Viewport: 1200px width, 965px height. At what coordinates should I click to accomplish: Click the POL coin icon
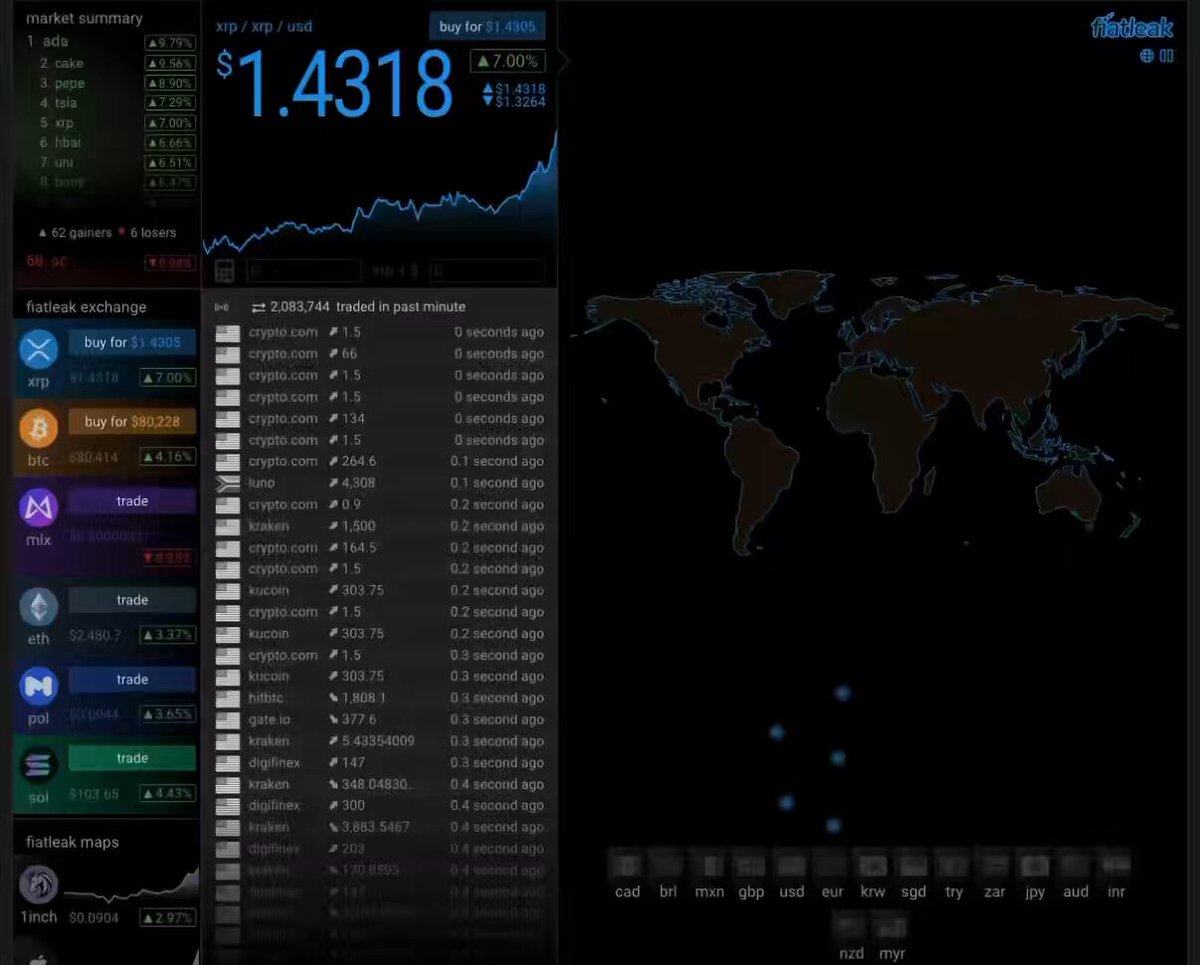click(39, 686)
